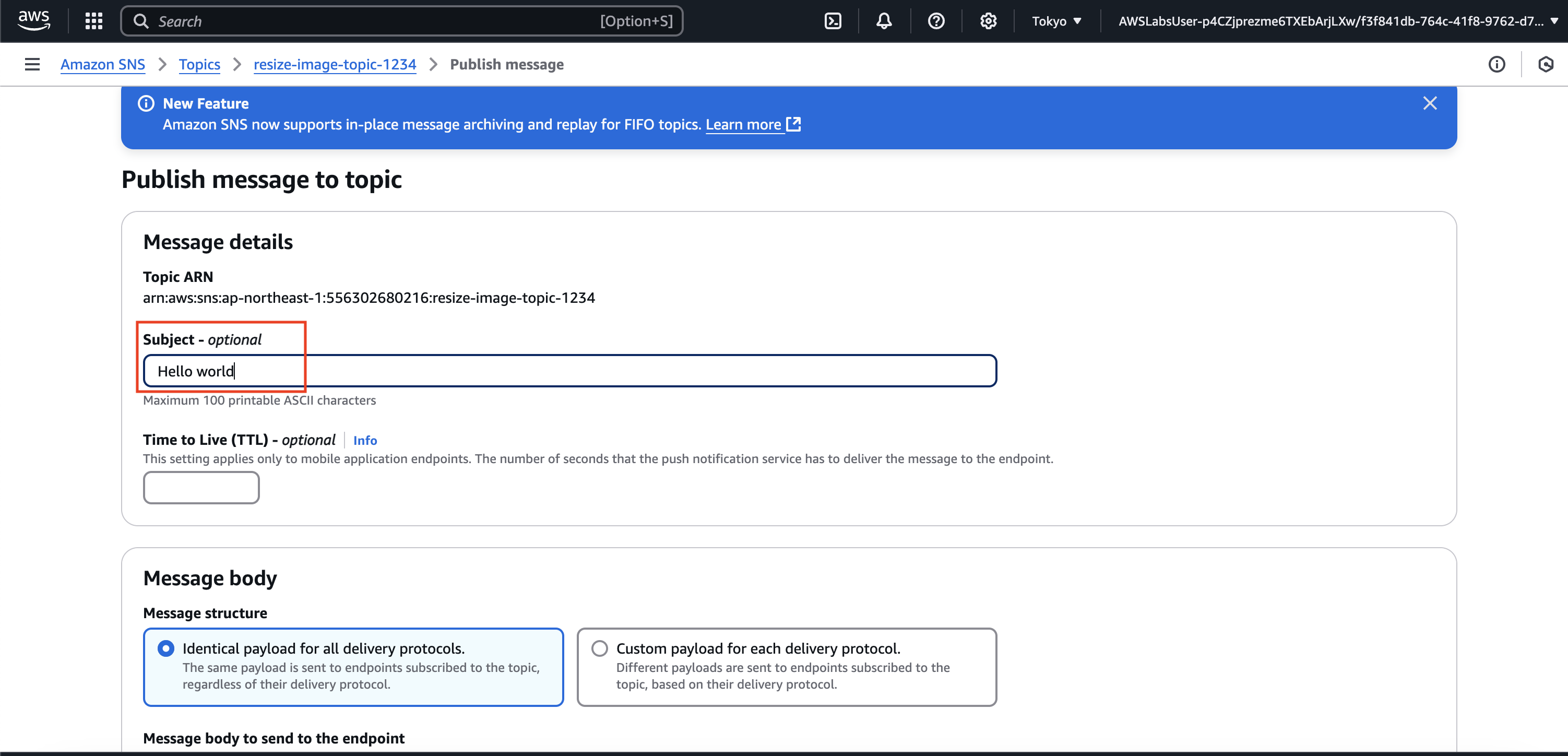Expand the Tokyo region dropdown

(1056, 21)
